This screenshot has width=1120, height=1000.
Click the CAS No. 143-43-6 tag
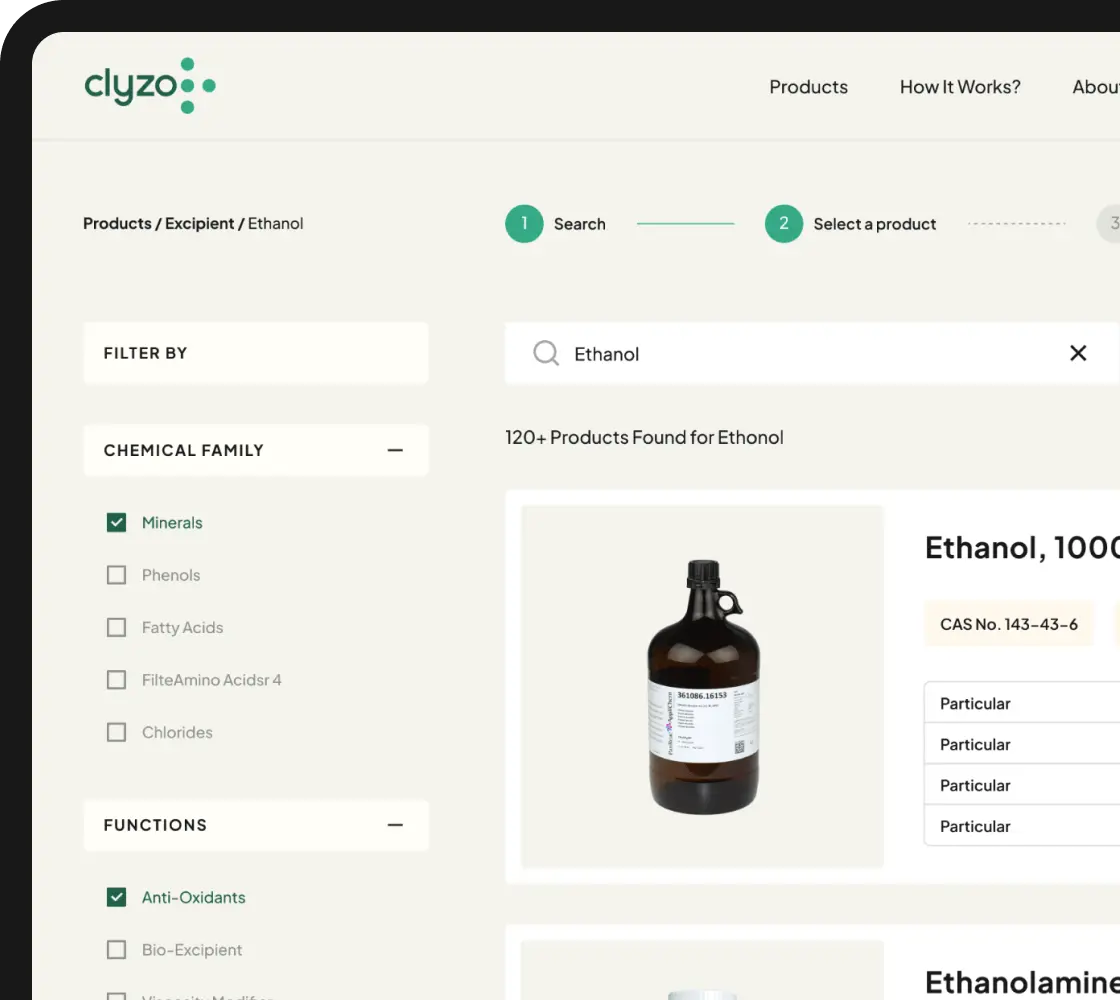click(x=1009, y=624)
